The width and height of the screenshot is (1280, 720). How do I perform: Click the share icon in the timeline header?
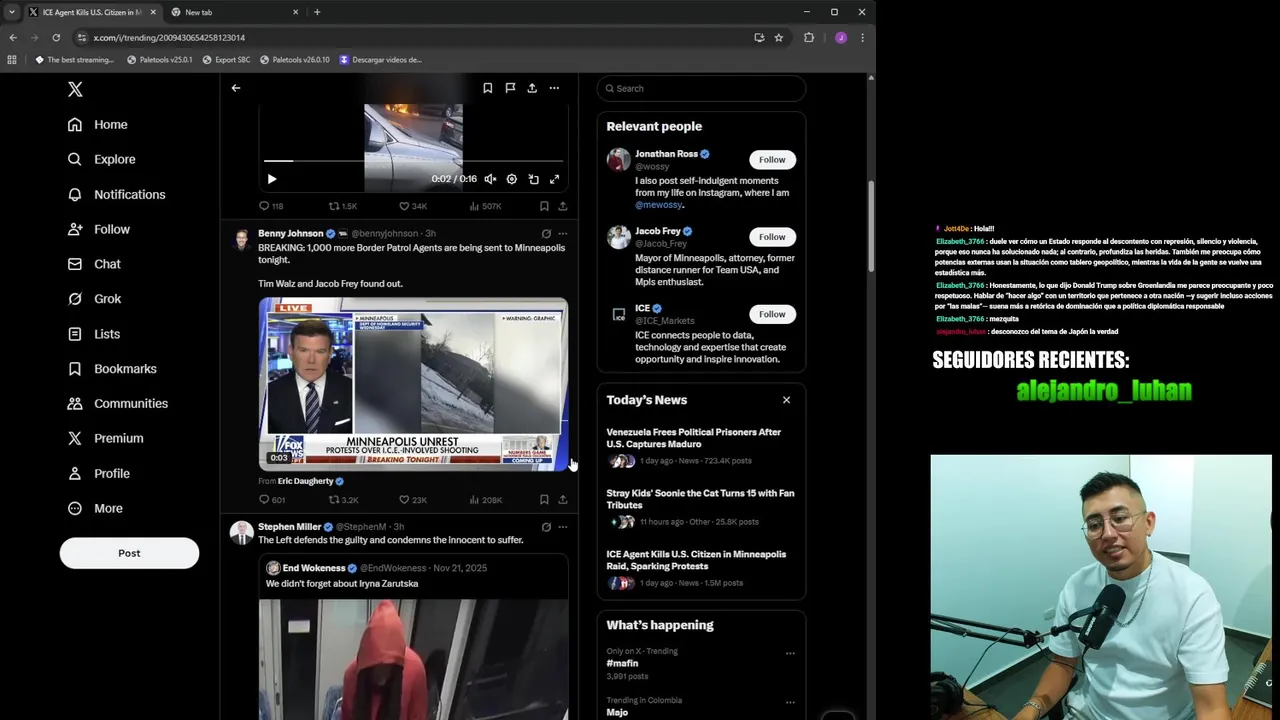point(532,88)
